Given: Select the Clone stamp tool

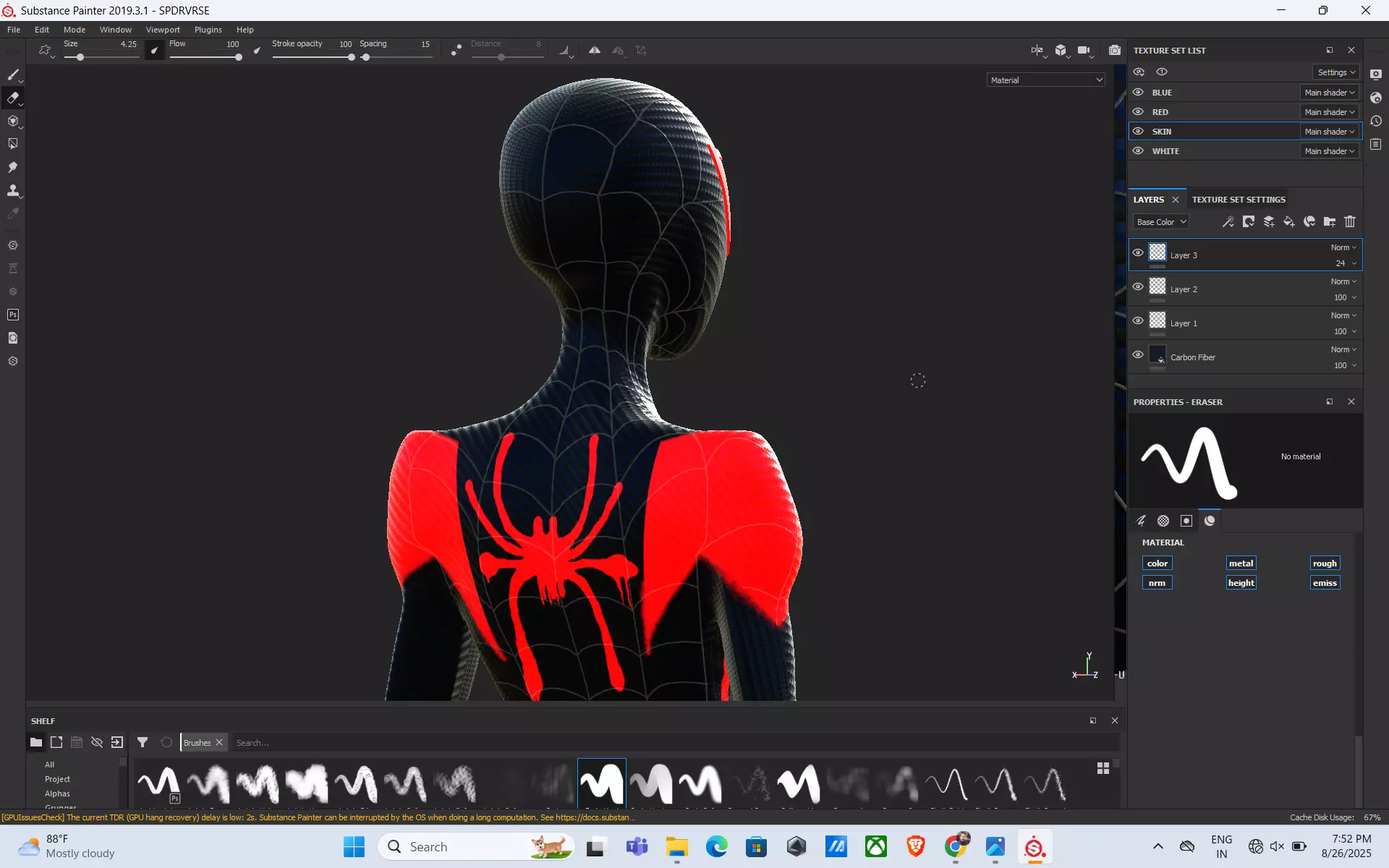Looking at the screenshot, I should click(x=13, y=190).
